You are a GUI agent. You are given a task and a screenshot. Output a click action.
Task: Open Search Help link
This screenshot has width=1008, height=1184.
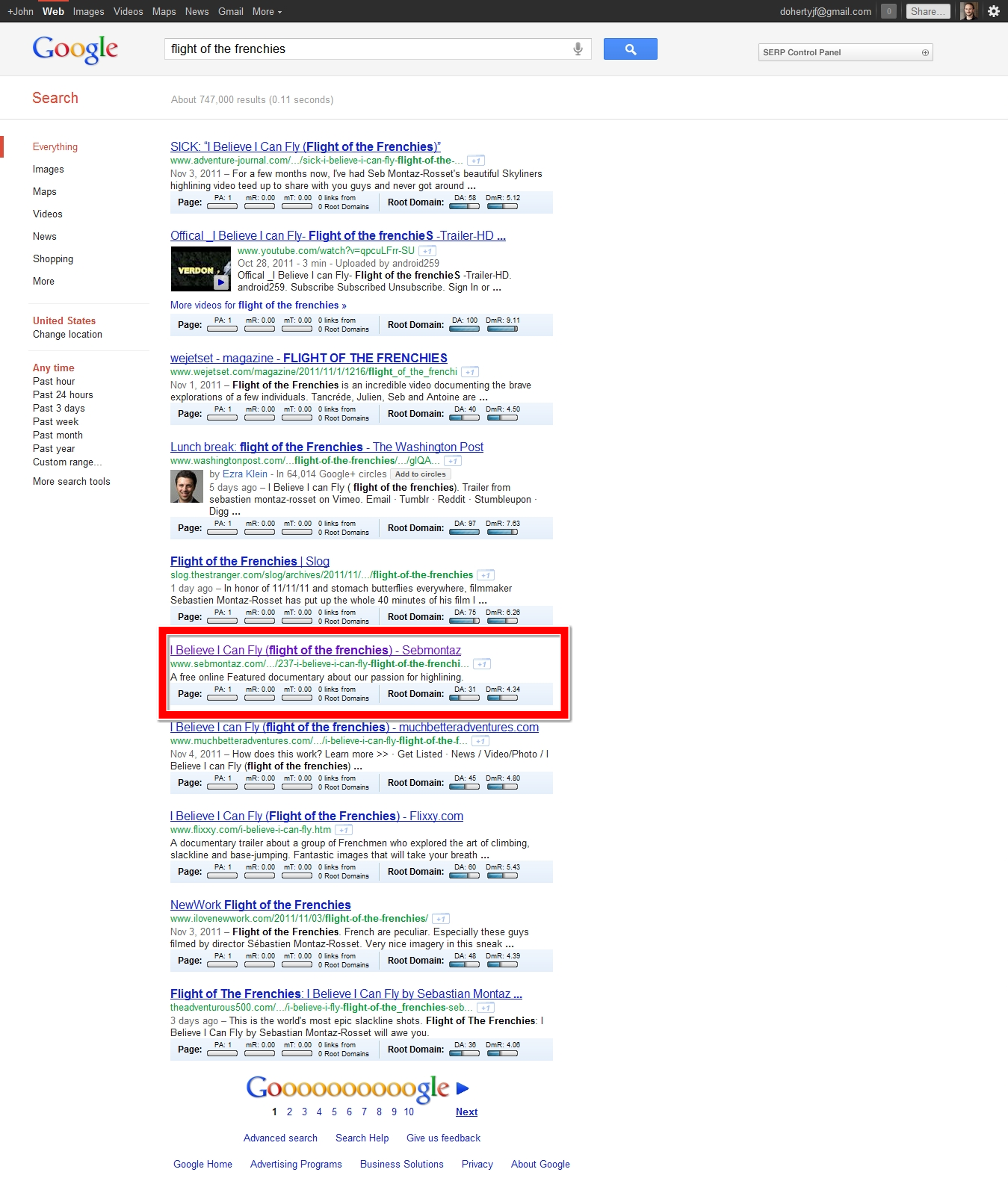[362, 1138]
